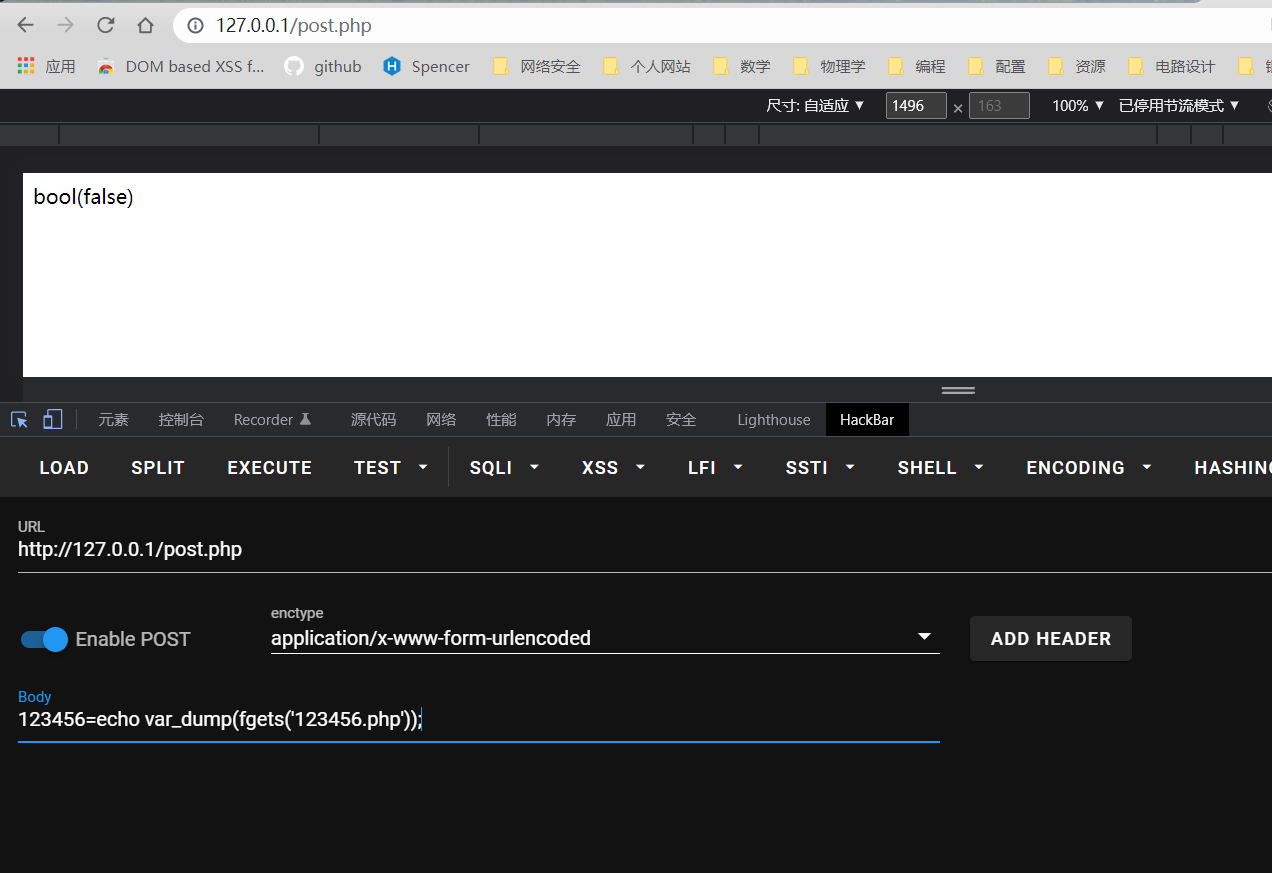The width and height of the screenshot is (1272, 873).
Task: Open the LFI dropdown menu
Action: [715, 467]
